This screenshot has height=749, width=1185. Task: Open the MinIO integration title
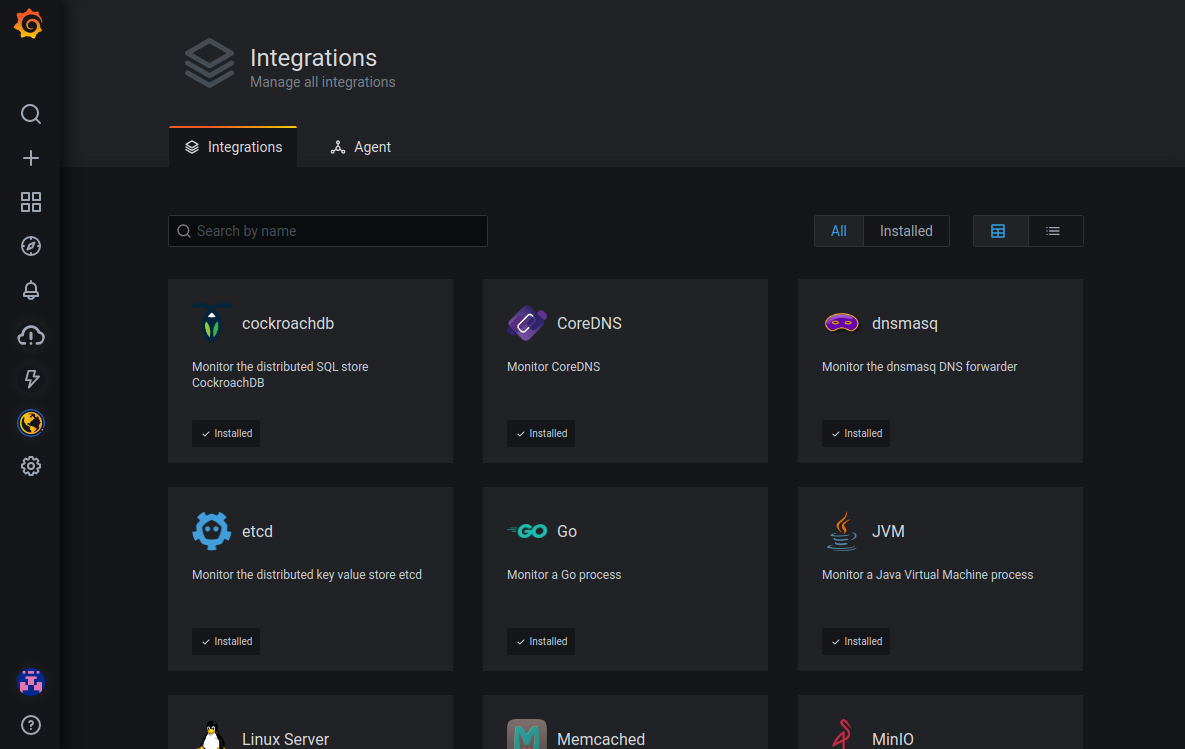[893, 739]
